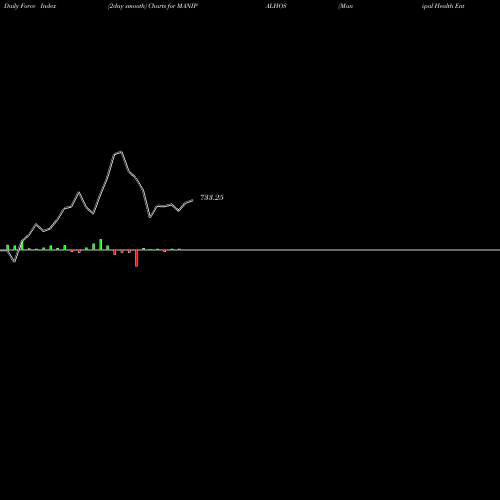Click the 'ALHOS' header text
Image resolution: width=500 pixels, height=500 pixels.
click(x=276, y=6)
